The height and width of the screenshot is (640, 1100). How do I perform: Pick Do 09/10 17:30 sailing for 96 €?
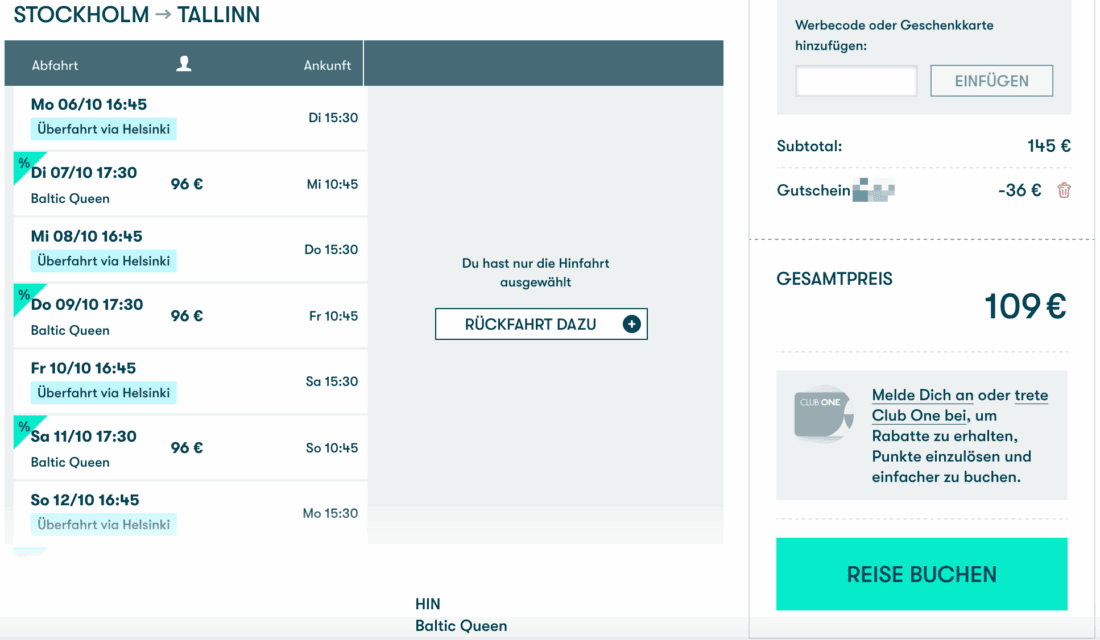(190, 316)
